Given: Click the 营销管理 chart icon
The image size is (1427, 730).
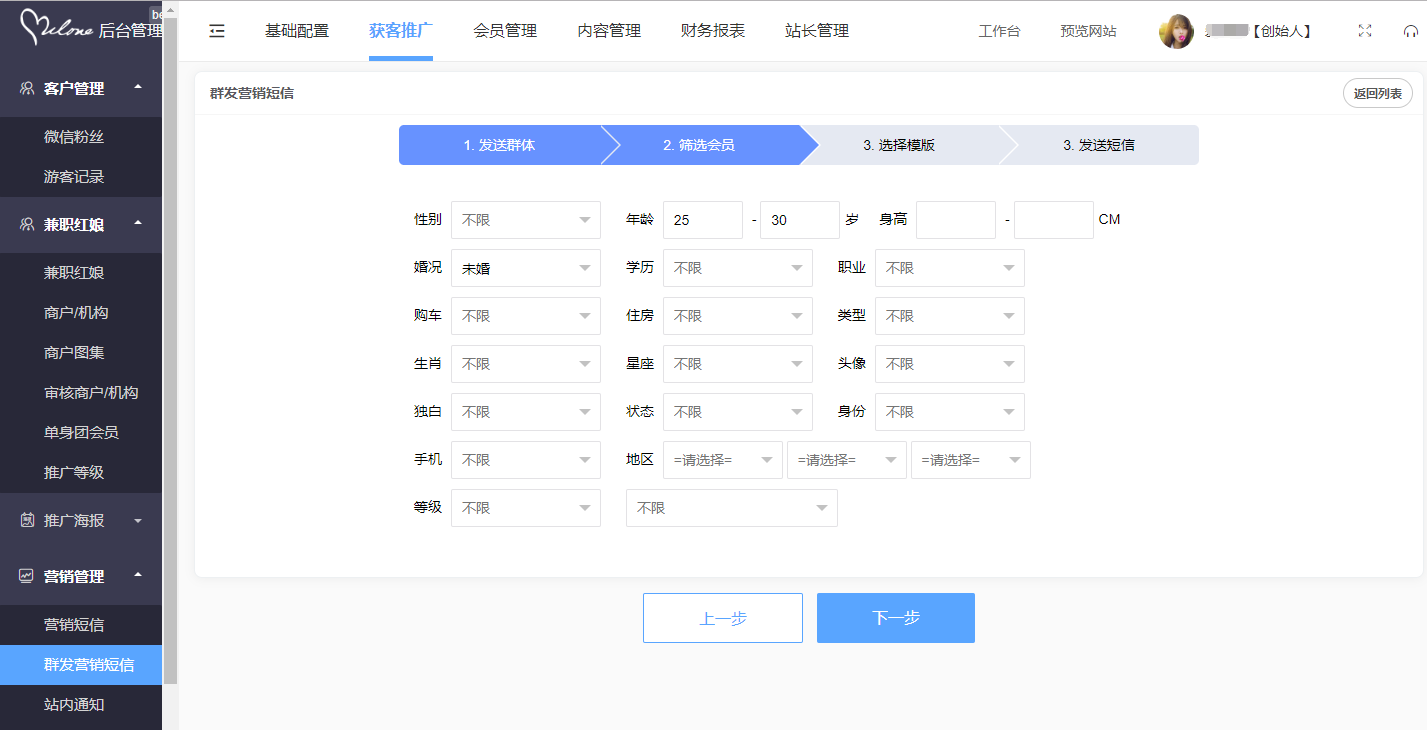Looking at the screenshot, I should pyautogui.click(x=27, y=576).
